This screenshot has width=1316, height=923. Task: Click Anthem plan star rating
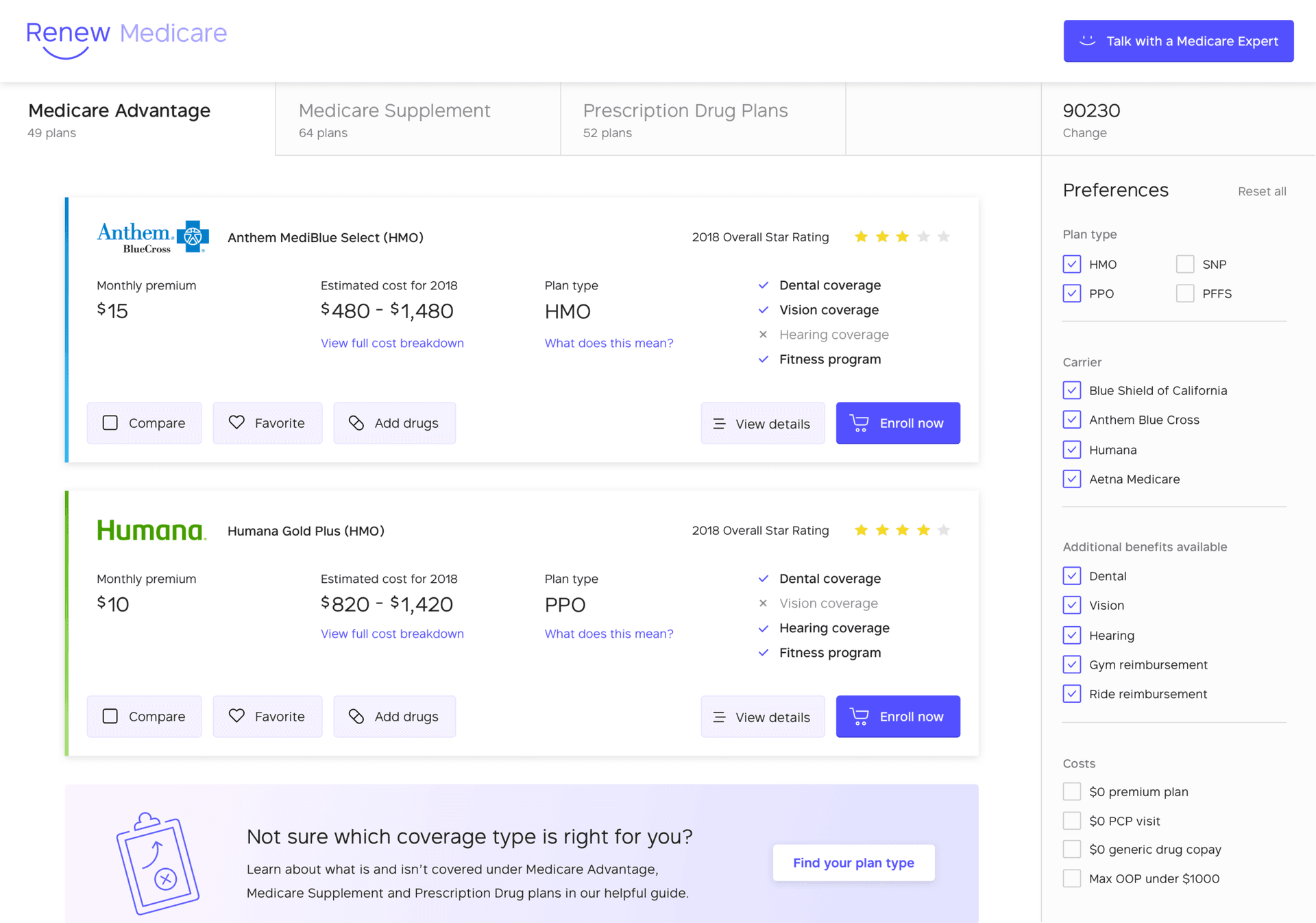tap(902, 237)
